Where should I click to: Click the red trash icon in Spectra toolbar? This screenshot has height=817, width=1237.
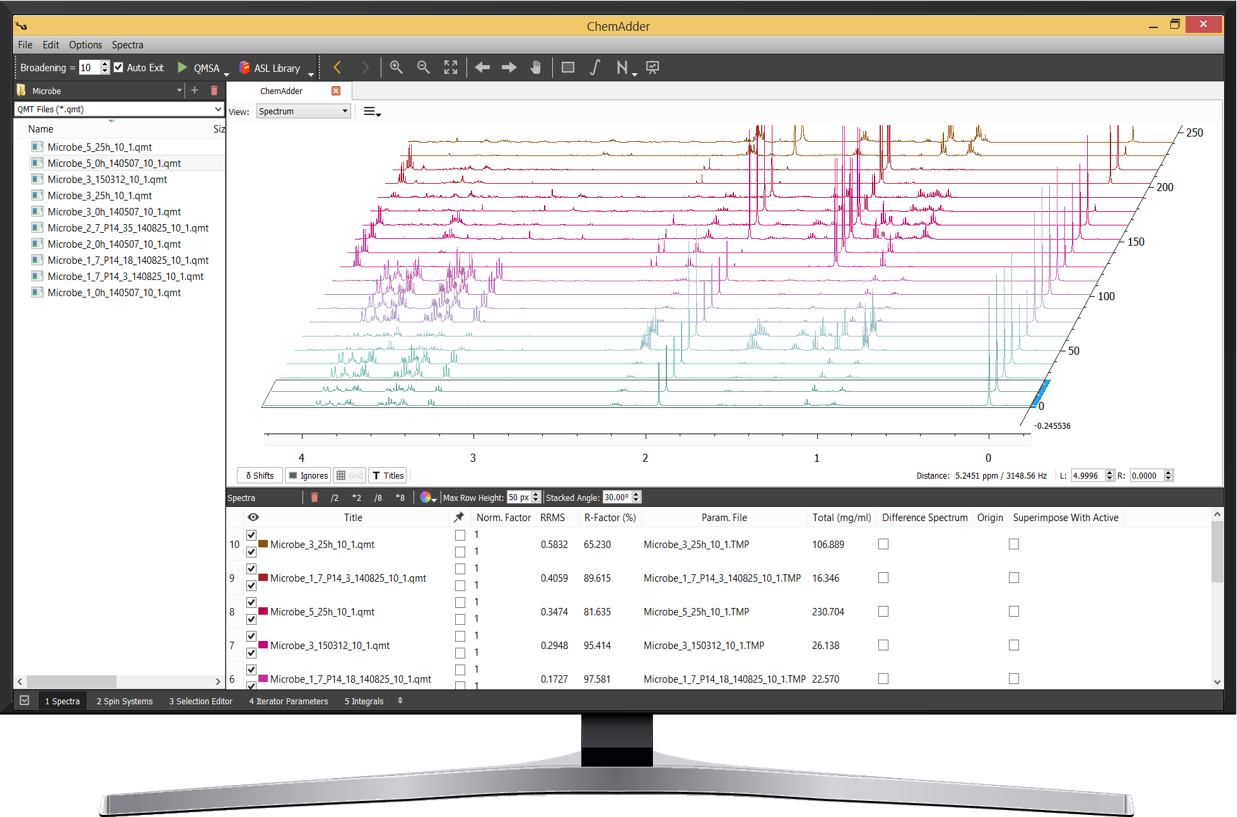pos(314,497)
